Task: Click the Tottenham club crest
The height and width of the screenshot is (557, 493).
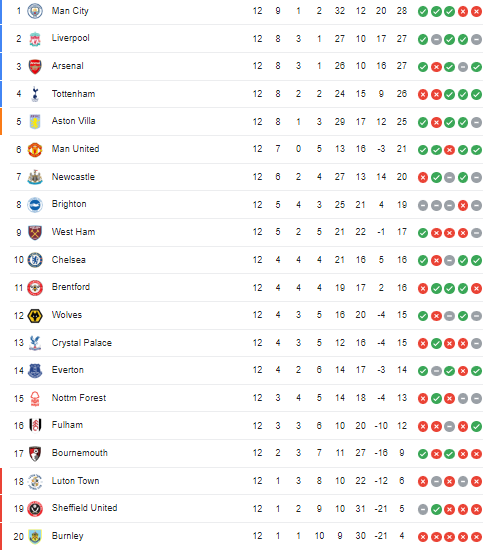Action: coord(35,94)
